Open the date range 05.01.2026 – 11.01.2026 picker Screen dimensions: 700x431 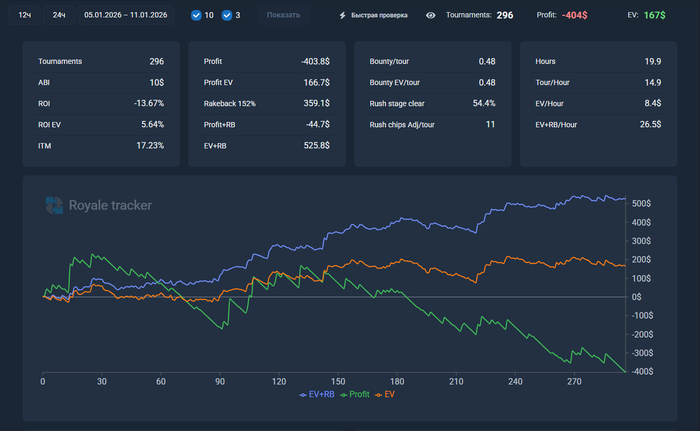125,15
